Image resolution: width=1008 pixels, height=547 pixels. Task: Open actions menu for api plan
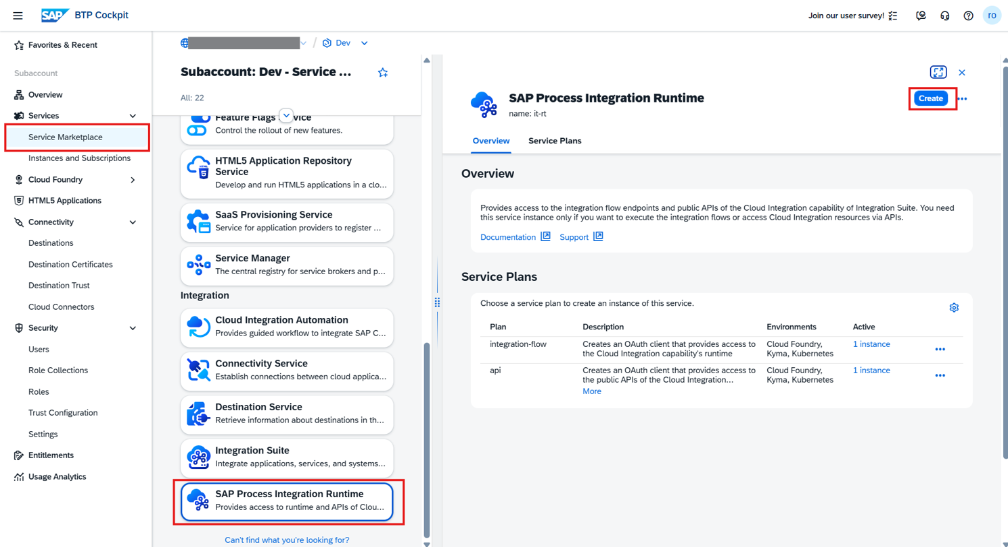(940, 375)
